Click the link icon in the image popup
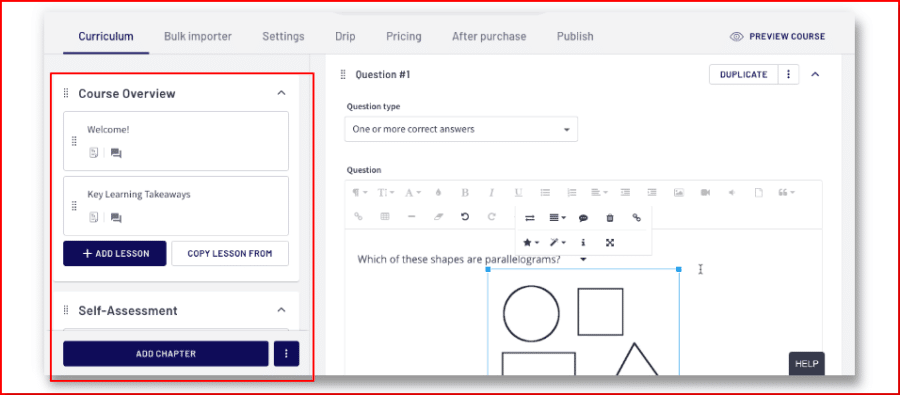Viewport: 900px width, 395px height. pyautogui.click(x=637, y=218)
